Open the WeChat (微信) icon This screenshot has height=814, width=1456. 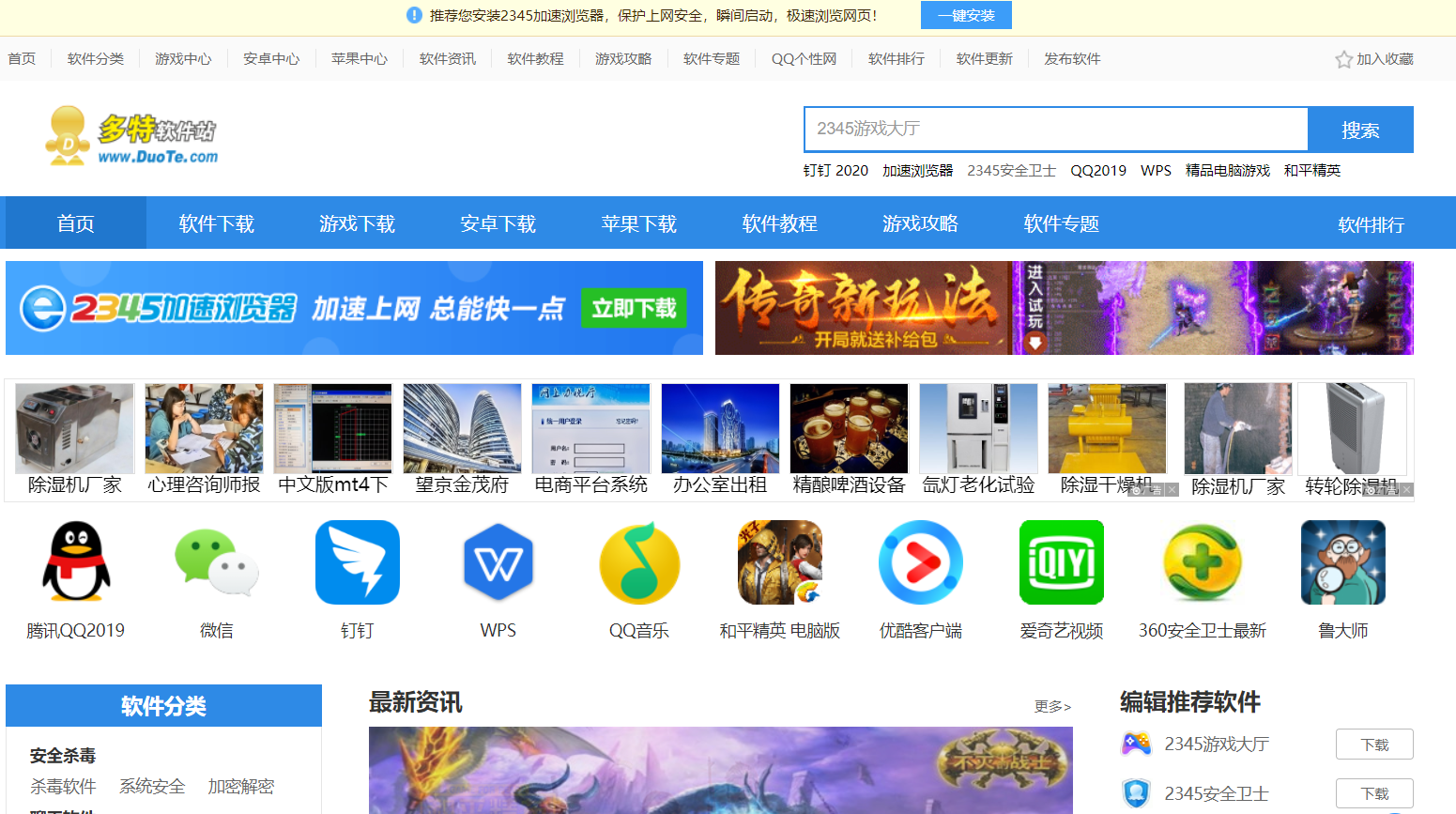(217, 561)
